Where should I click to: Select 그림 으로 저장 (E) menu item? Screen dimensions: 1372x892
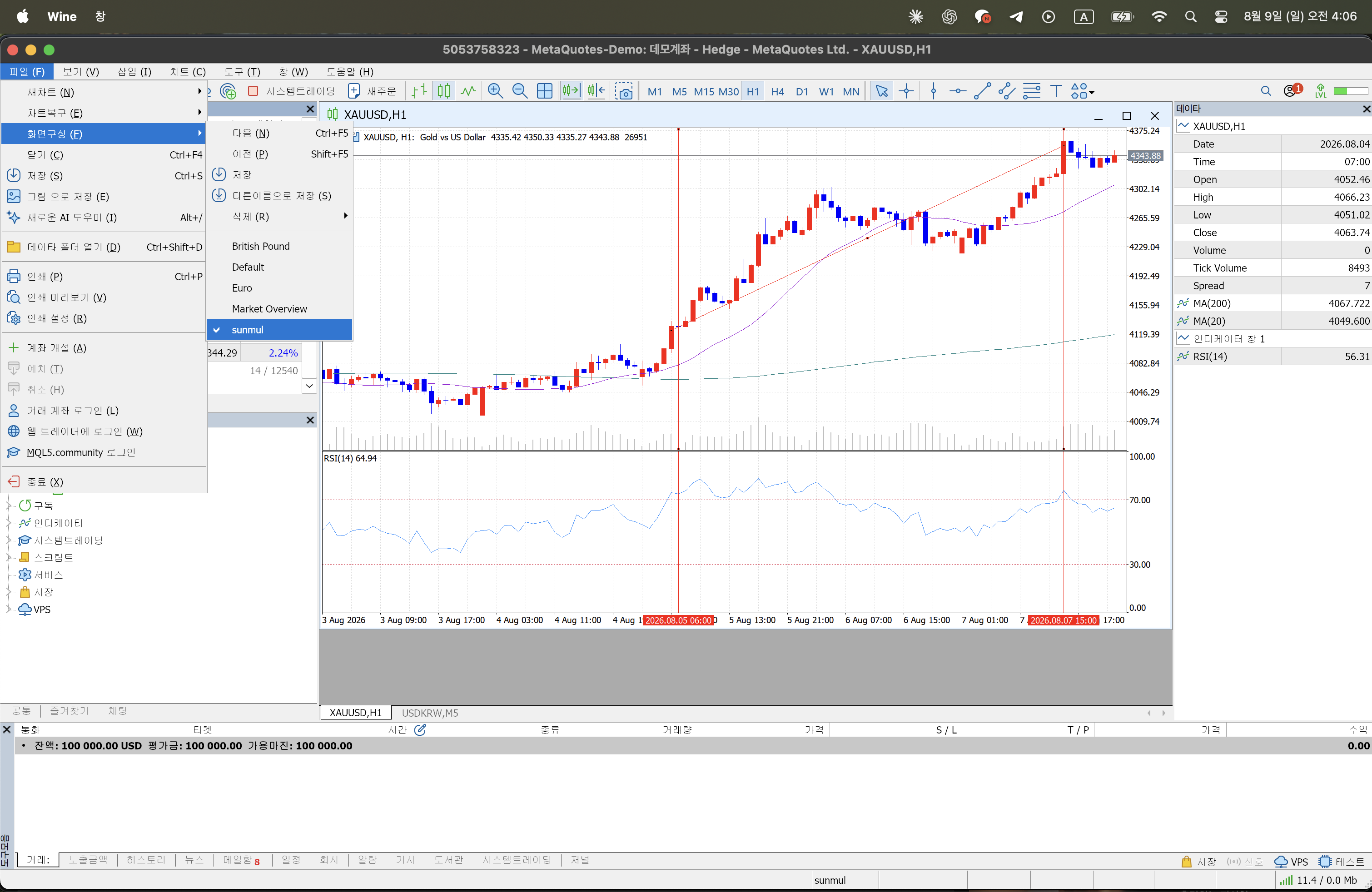tap(104, 197)
